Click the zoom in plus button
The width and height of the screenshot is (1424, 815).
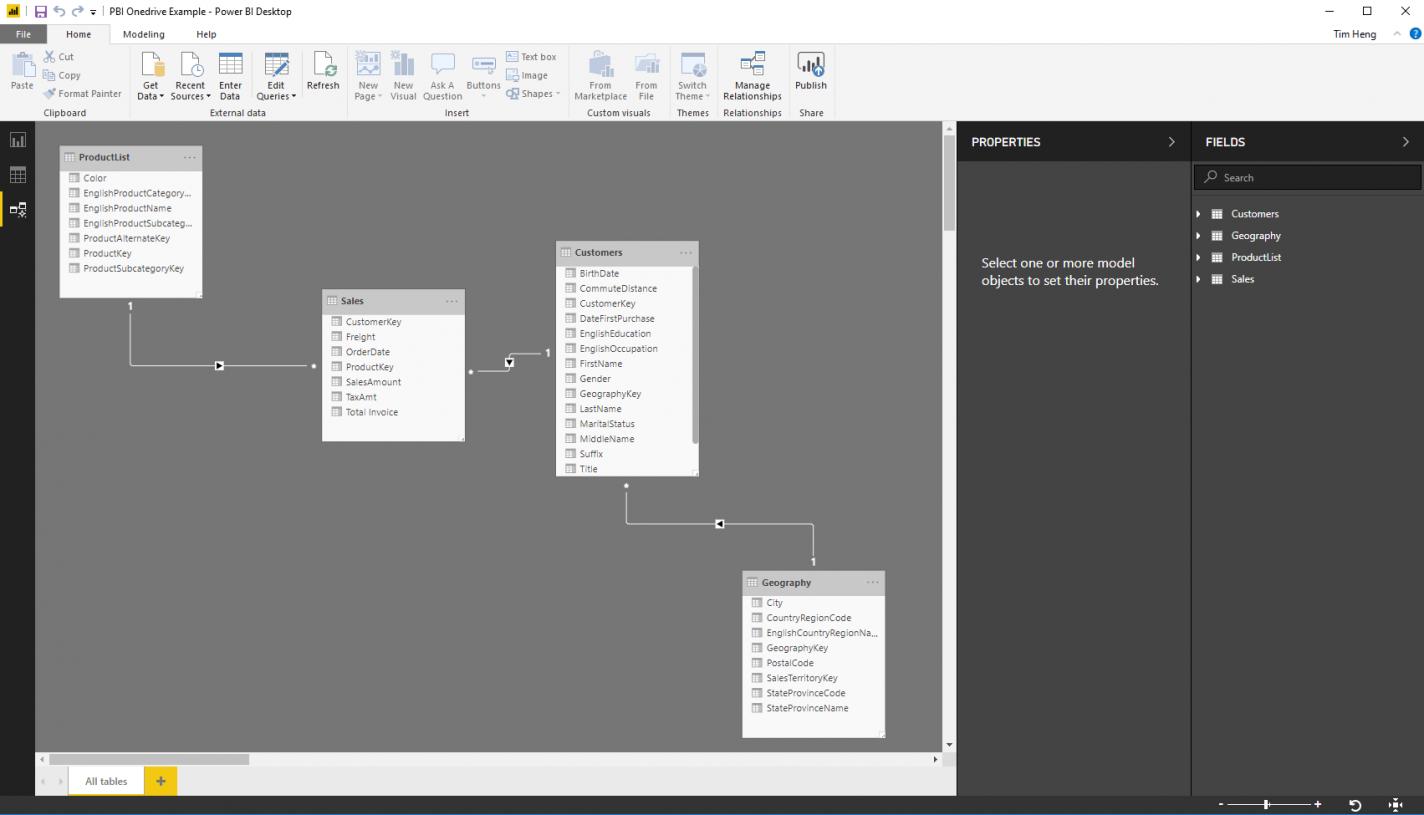point(1318,805)
